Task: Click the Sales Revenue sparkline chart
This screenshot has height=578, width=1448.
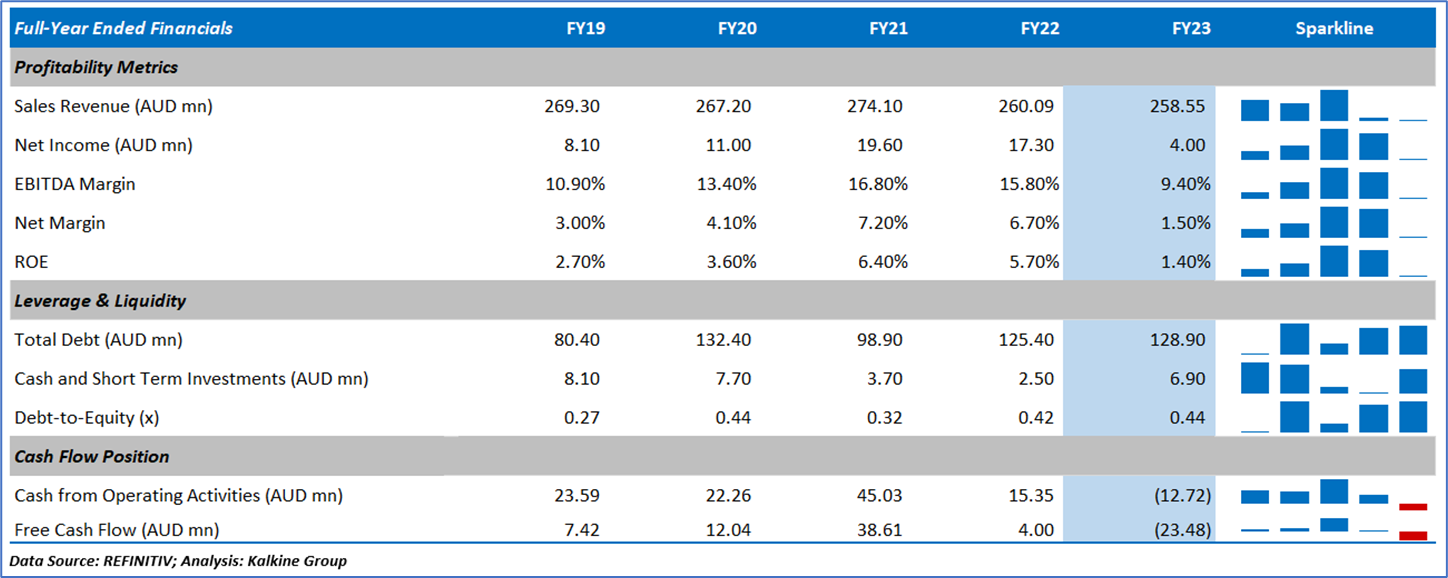Action: tap(1333, 106)
